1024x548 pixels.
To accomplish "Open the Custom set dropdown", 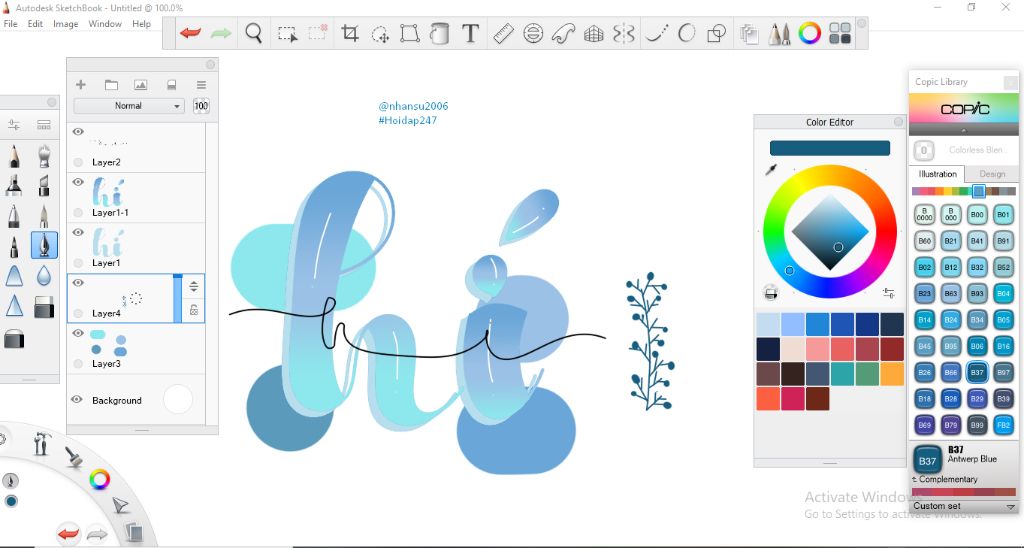I will (965, 506).
